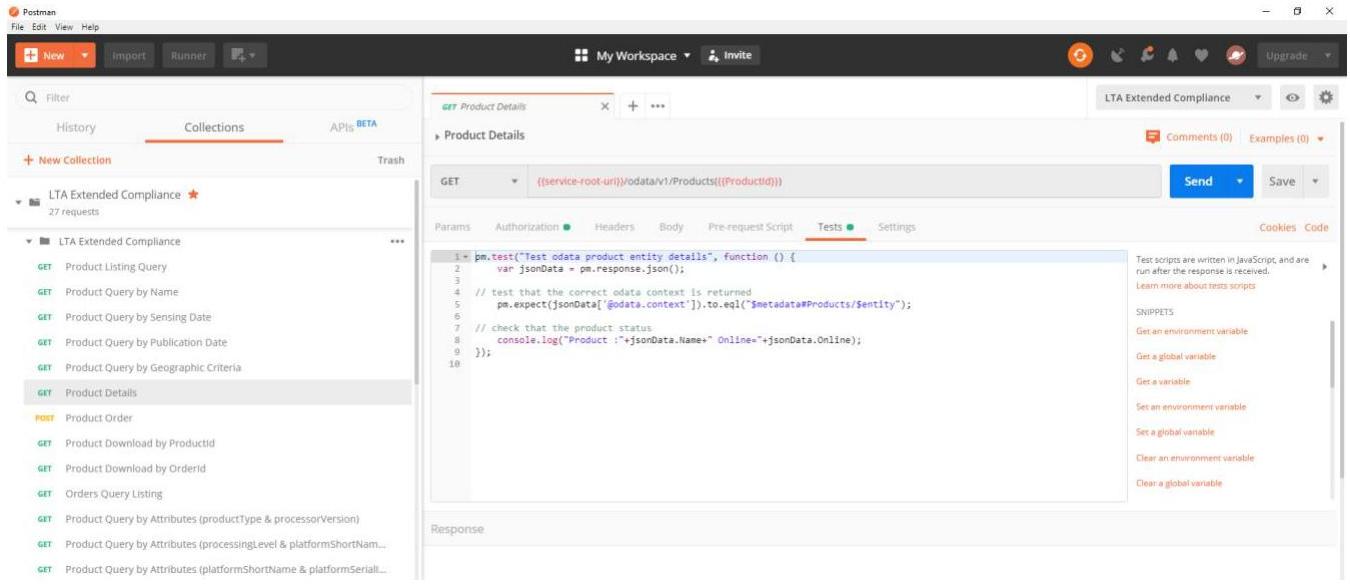Click environment quick look eye icon
Viewport: 1350px width, 585px height.
click(1293, 98)
